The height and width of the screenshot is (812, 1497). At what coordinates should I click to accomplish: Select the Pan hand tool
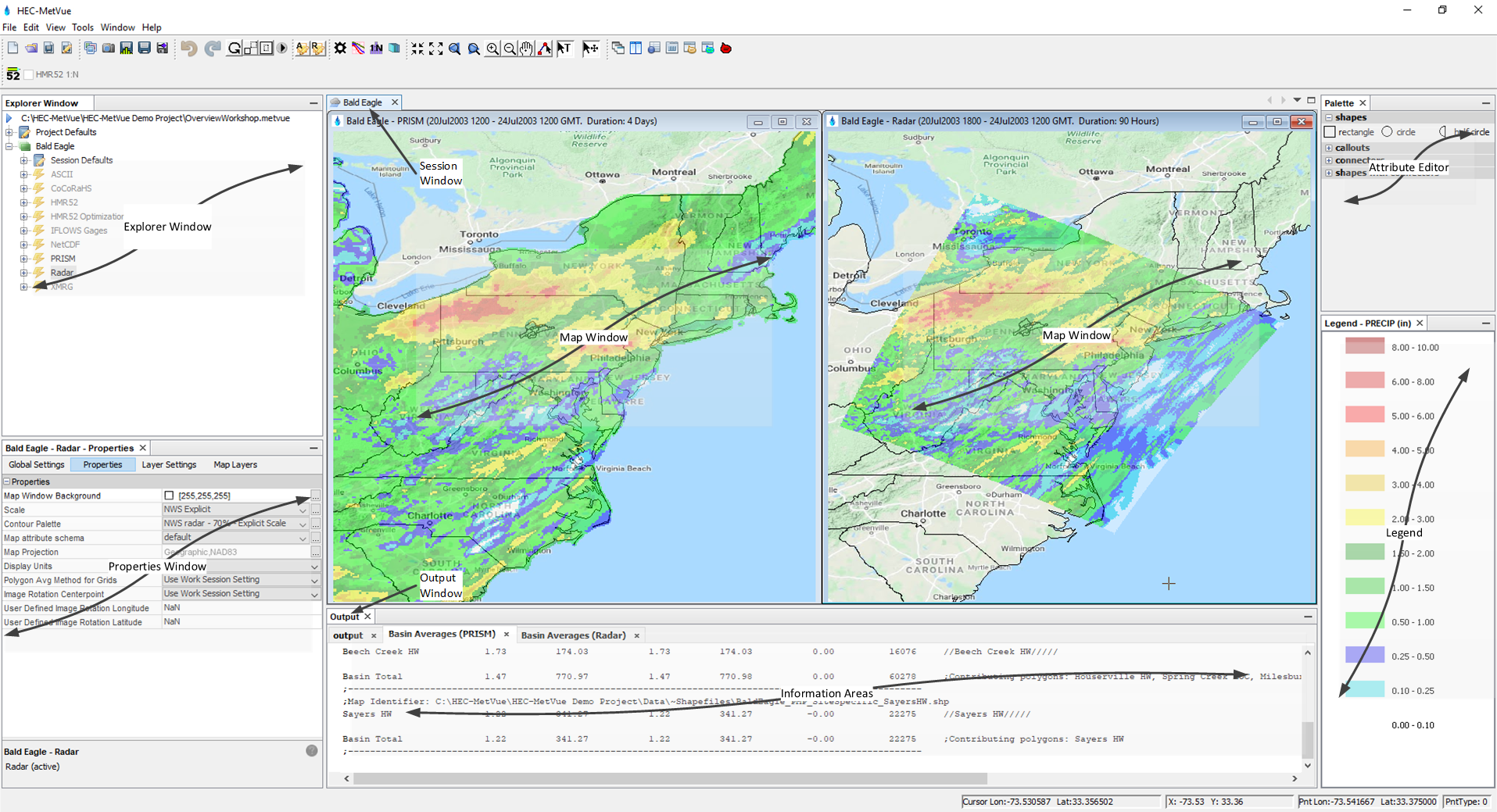(527, 48)
